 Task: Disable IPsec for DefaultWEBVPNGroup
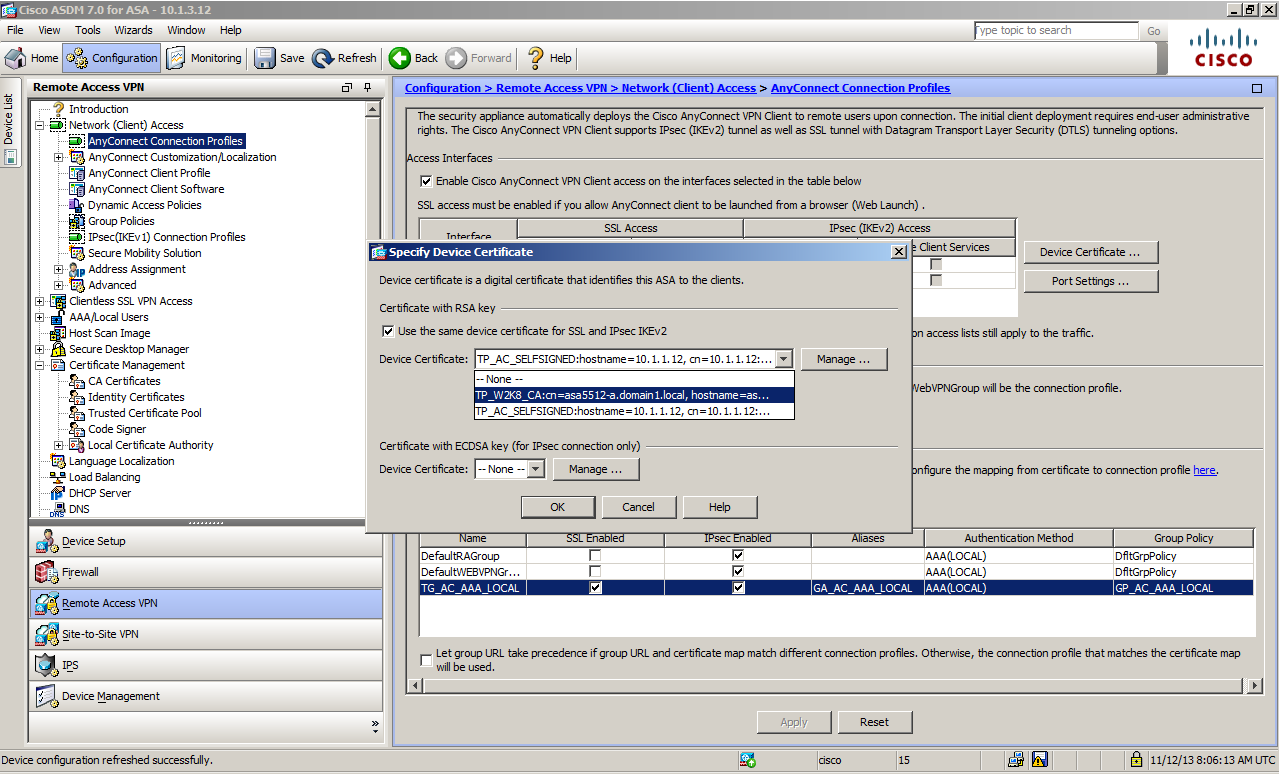pos(738,572)
